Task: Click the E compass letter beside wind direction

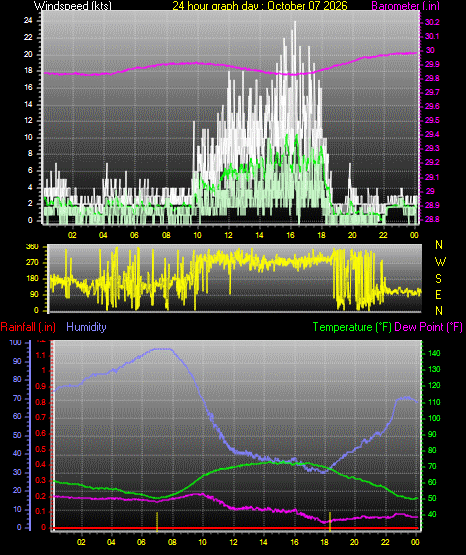Action: pyautogui.click(x=438, y=294)
